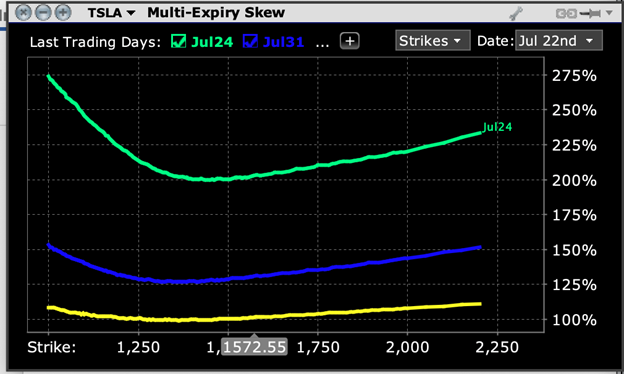This screenshot has height=374, width=624.
Task: Open the Date Jul 22nd dropdown
Action: pyautogui.click(x=559, y=41)
